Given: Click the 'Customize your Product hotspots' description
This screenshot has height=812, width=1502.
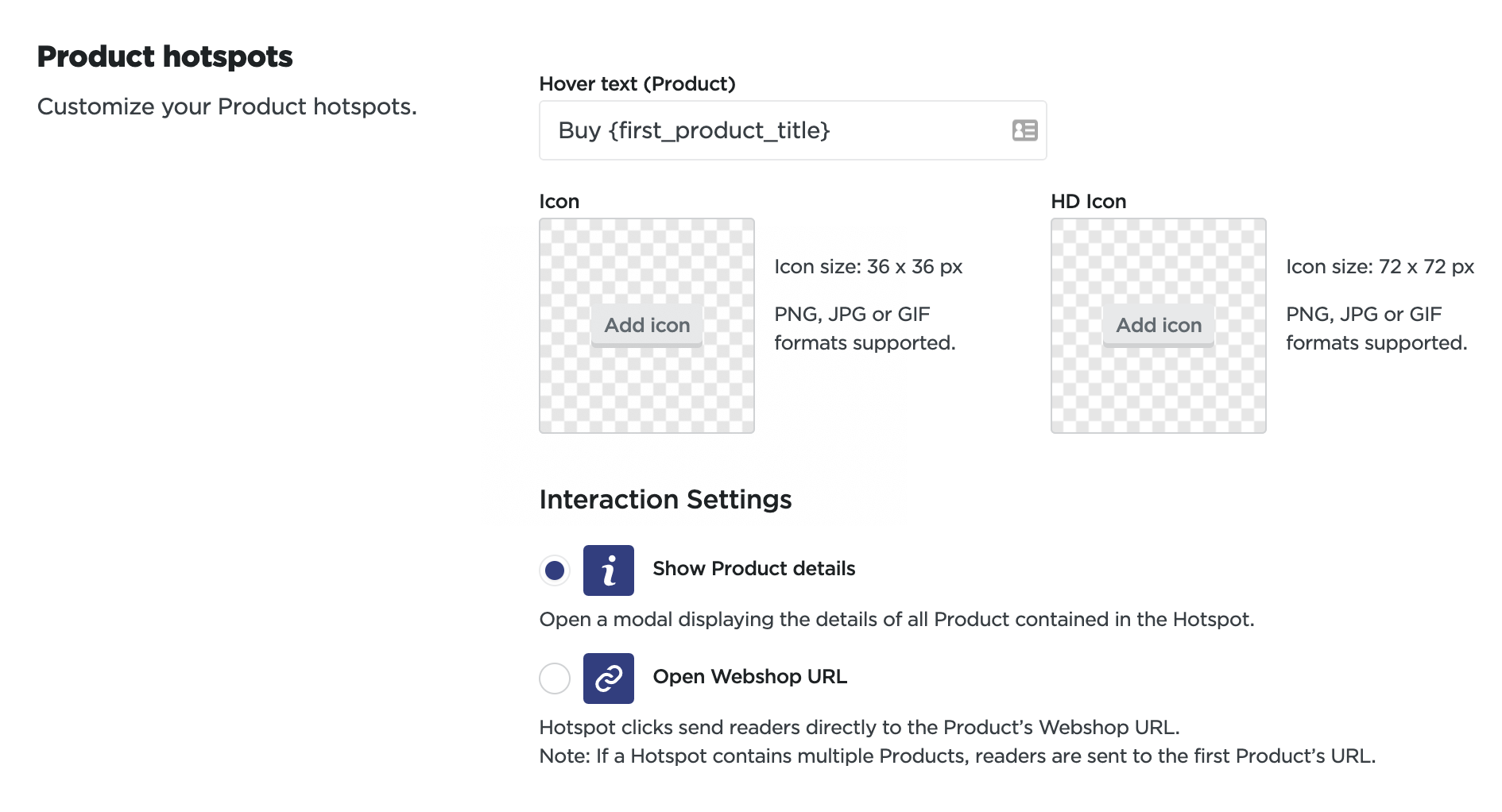Looking at the screenshot, I should click(x=226, y=106).
